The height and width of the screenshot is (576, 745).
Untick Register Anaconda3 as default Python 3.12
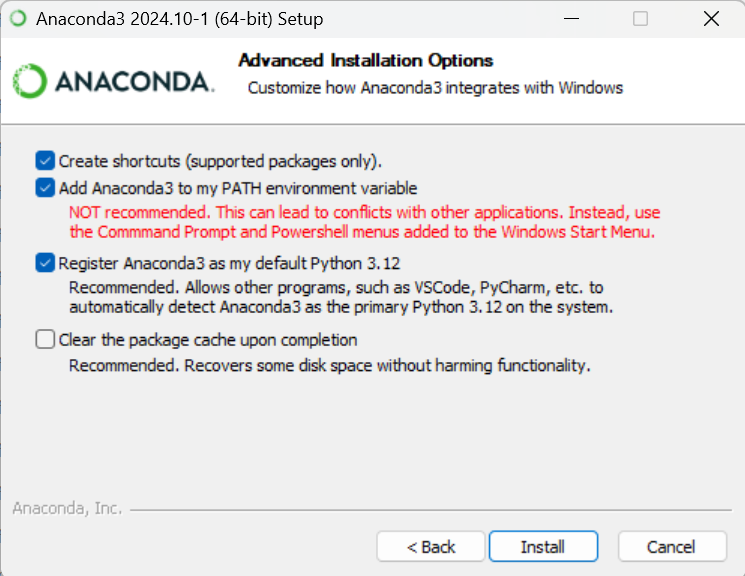tap(45, 263)
